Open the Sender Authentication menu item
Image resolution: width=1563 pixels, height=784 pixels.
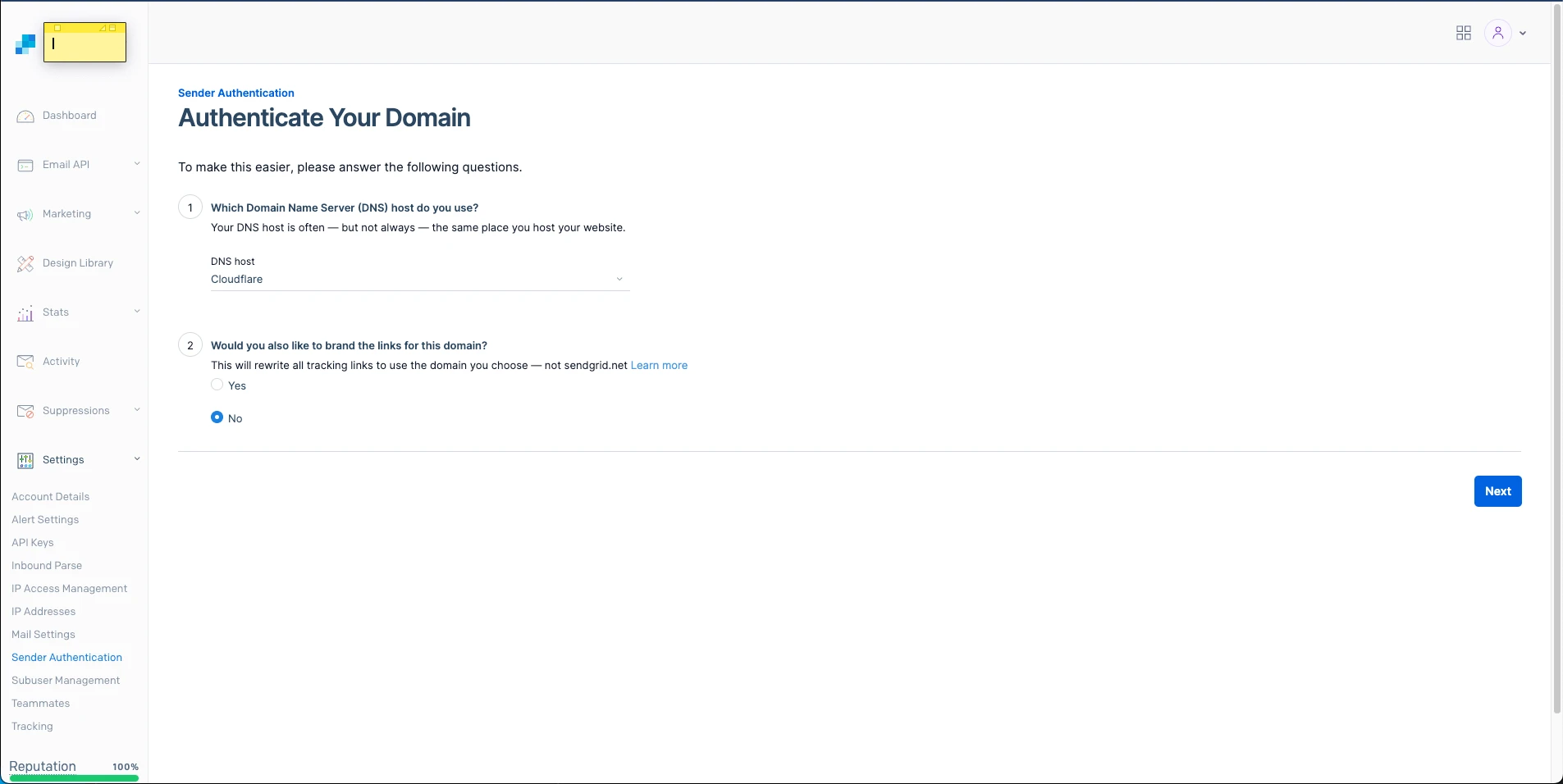[x=66, y=657]
